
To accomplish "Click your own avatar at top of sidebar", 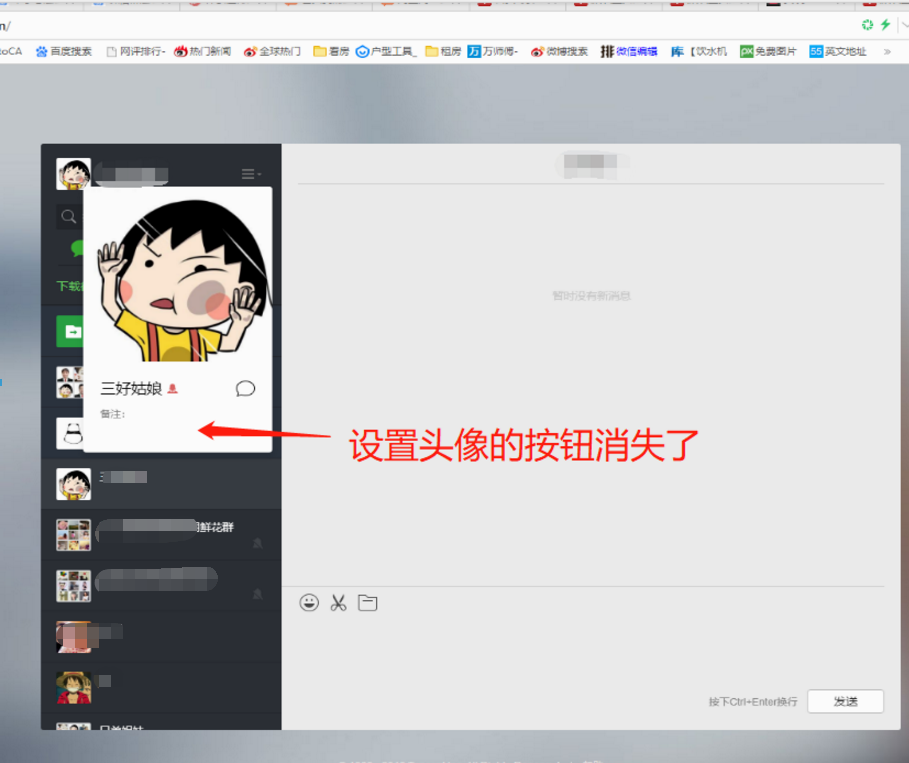I will pyautogui.click(x=73, y=173).
